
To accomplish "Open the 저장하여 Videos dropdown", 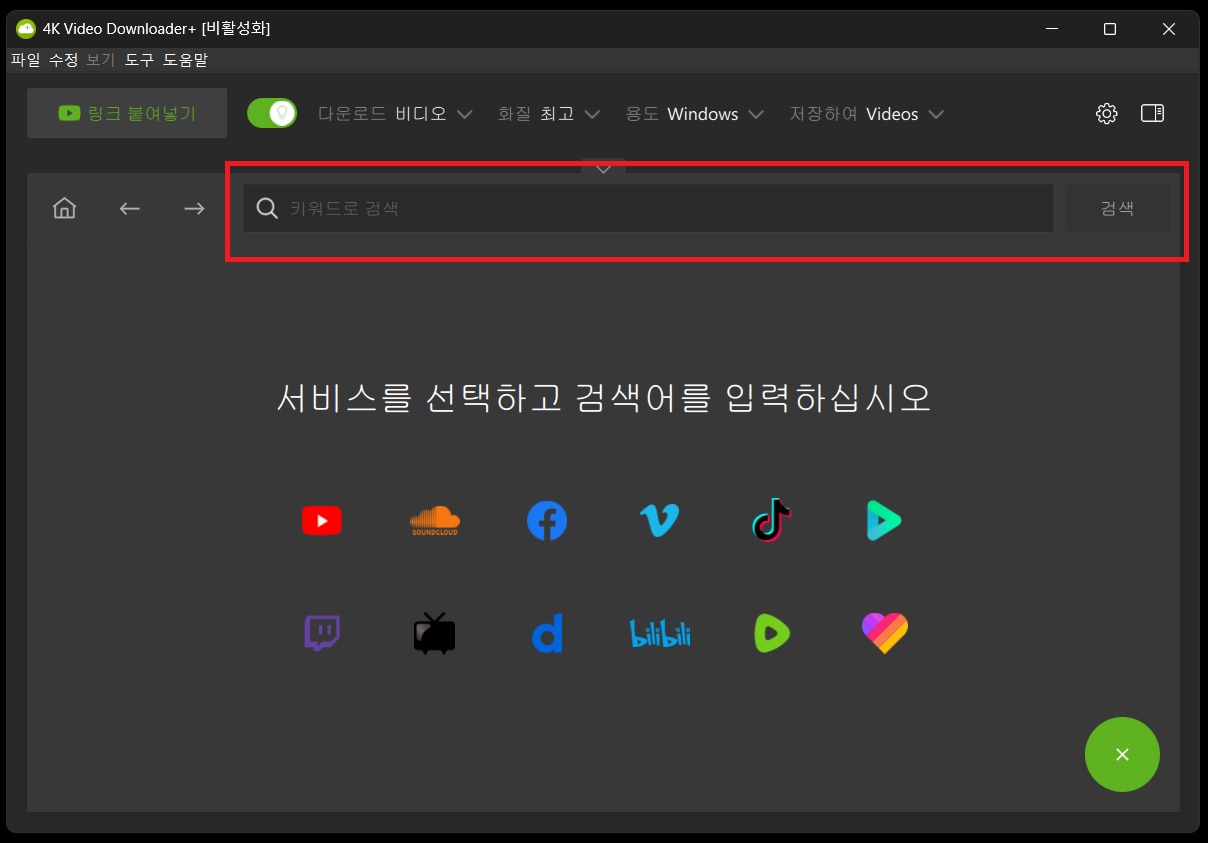I will [x=866, y=114].
